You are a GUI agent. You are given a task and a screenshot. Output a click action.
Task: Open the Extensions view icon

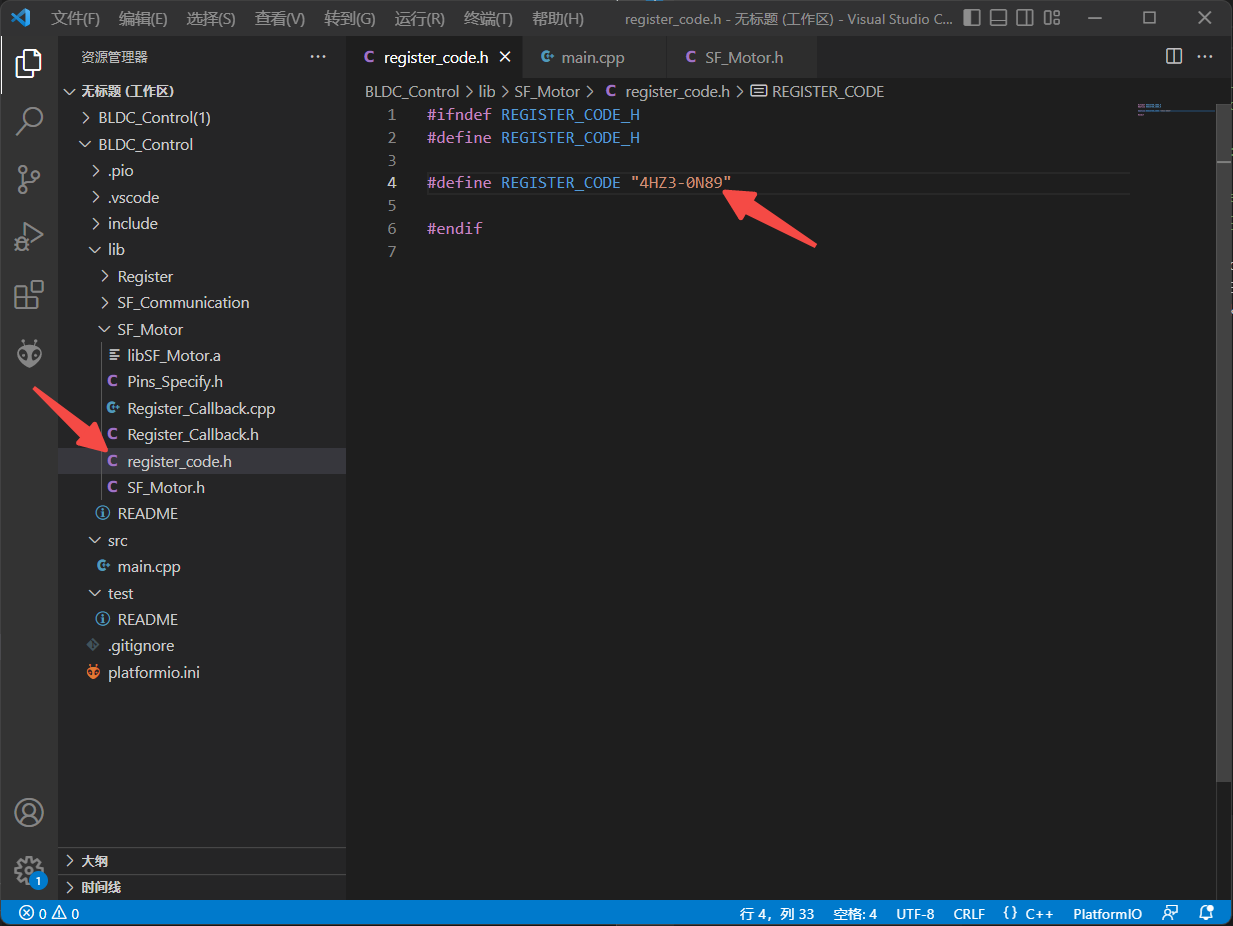tap(29, 295)
